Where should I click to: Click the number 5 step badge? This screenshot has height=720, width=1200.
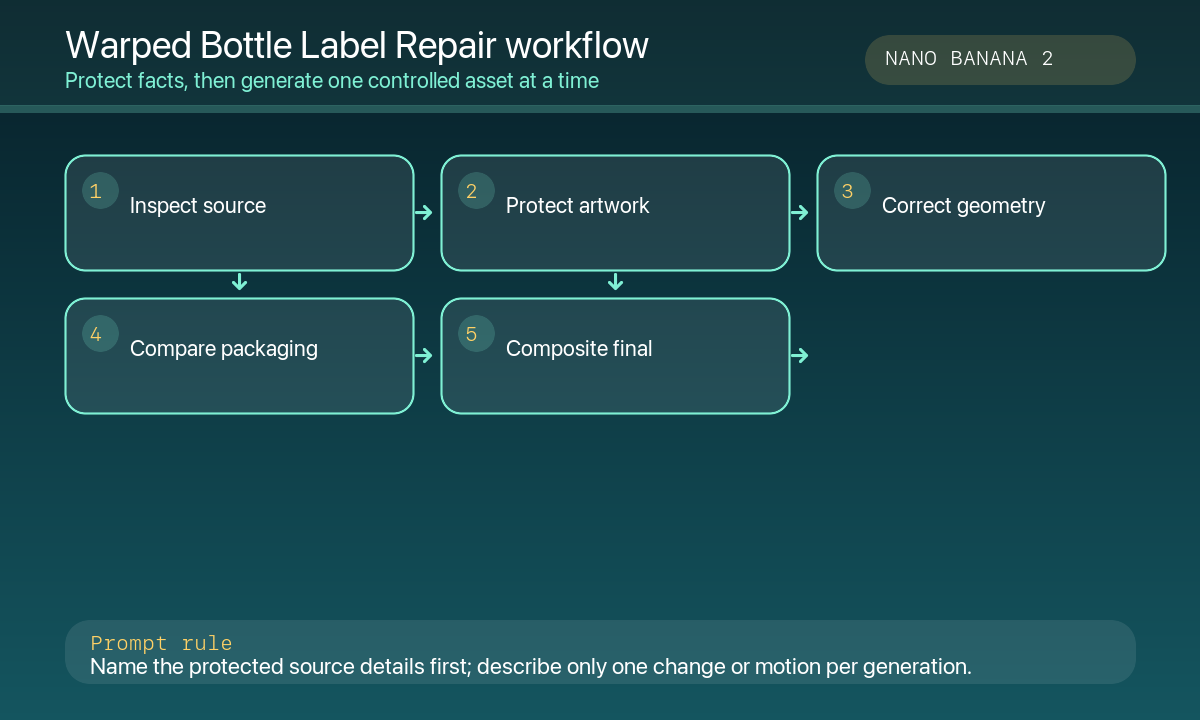(476, 334)
